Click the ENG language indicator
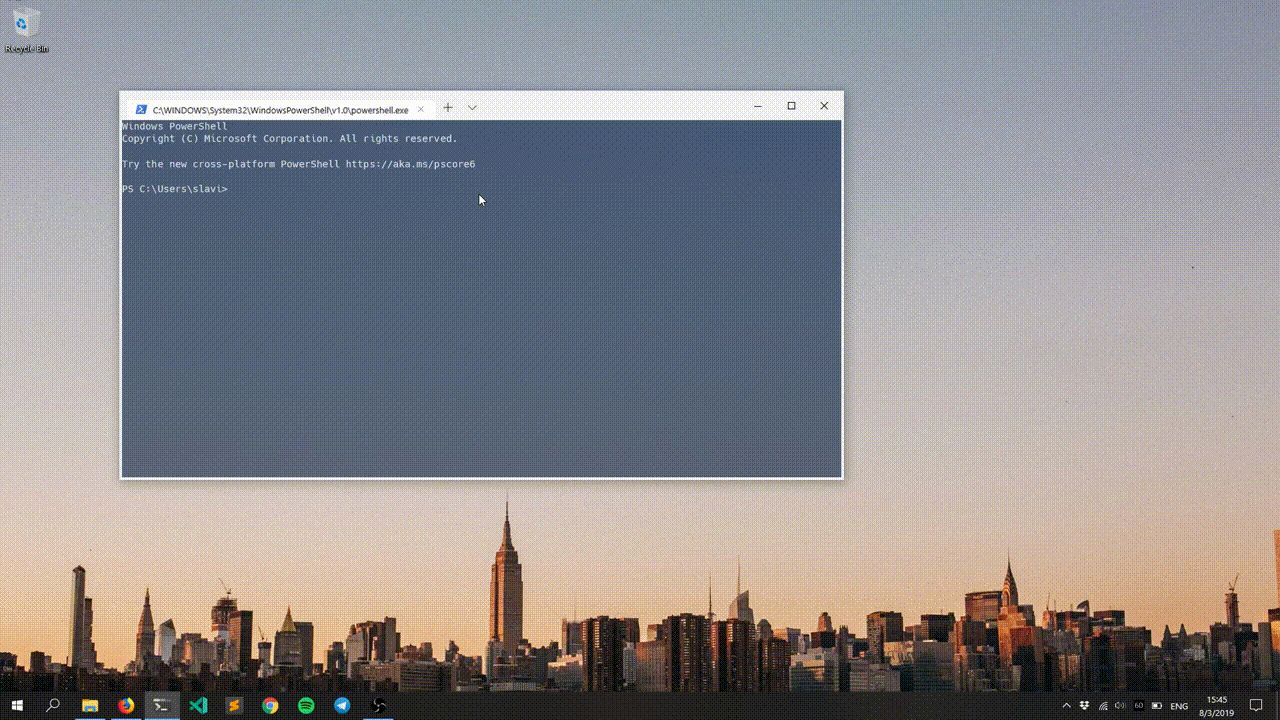The height and width of the screenshot is (720, 1280). click(x=1179, y=706)
